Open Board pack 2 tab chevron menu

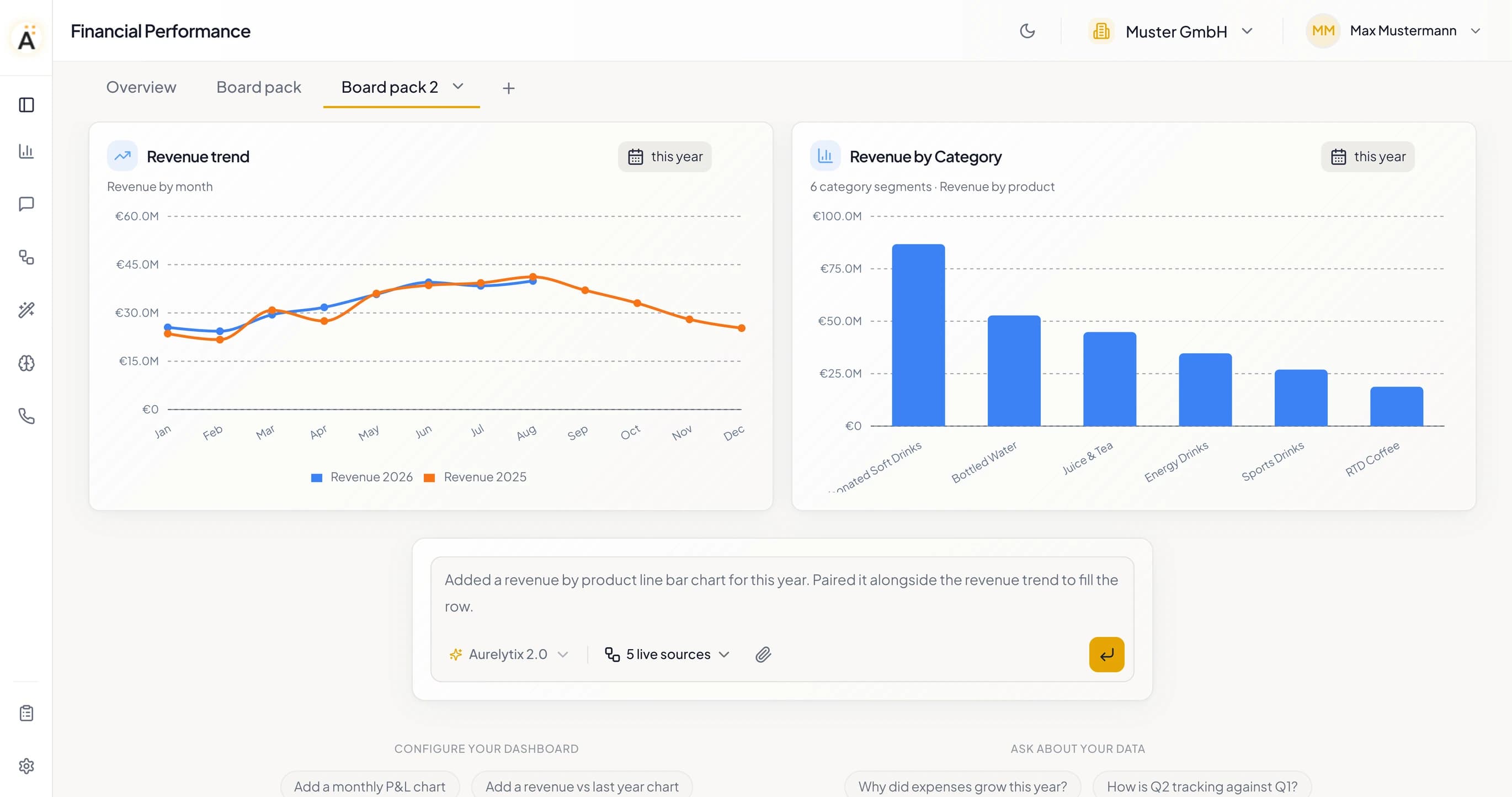click(x=459, y=87)
